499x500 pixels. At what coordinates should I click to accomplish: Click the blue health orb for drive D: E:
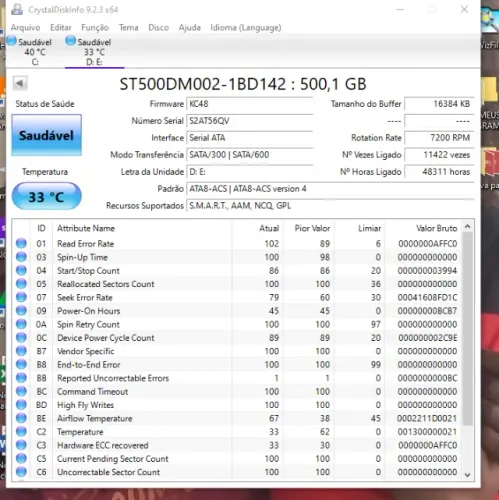point(71,41)
